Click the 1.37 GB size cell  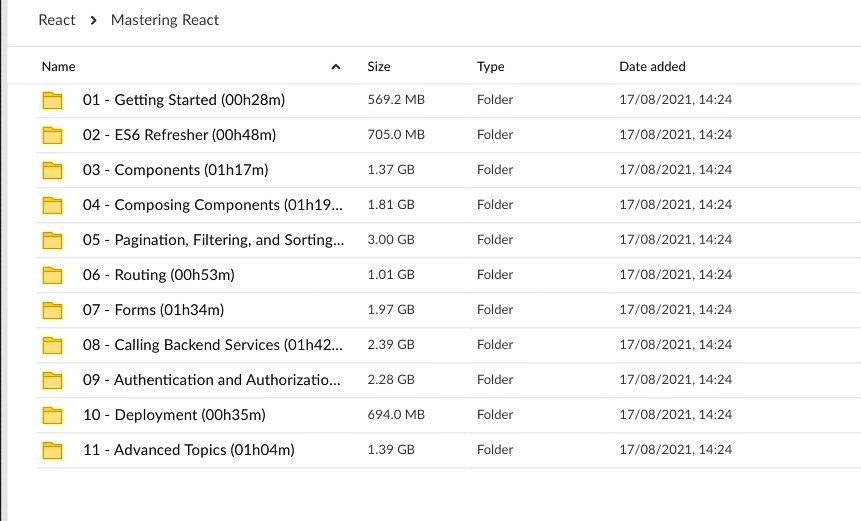point(391,170)
